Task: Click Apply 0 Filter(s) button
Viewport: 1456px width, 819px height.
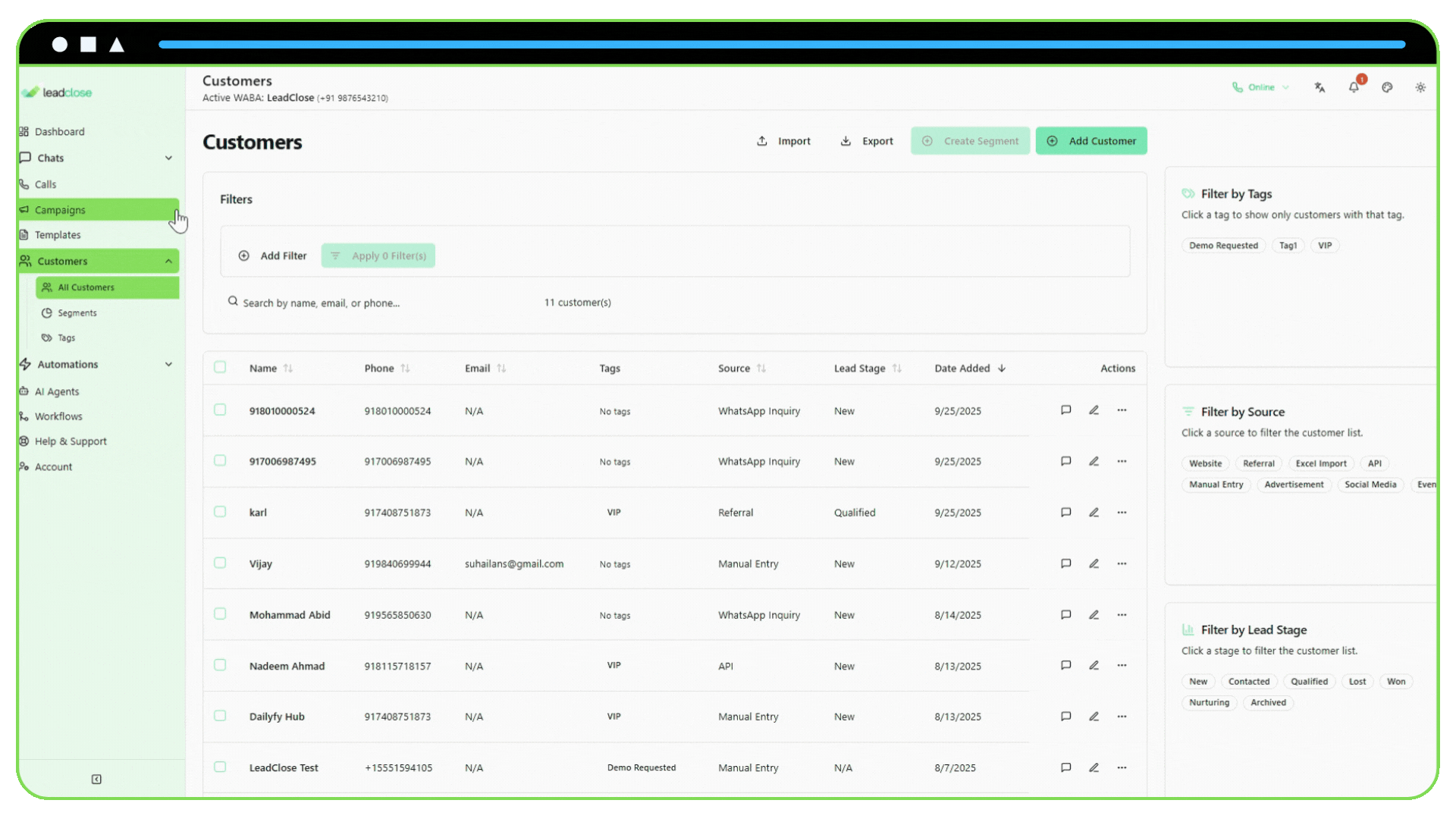Action: [x=378, y=256]
